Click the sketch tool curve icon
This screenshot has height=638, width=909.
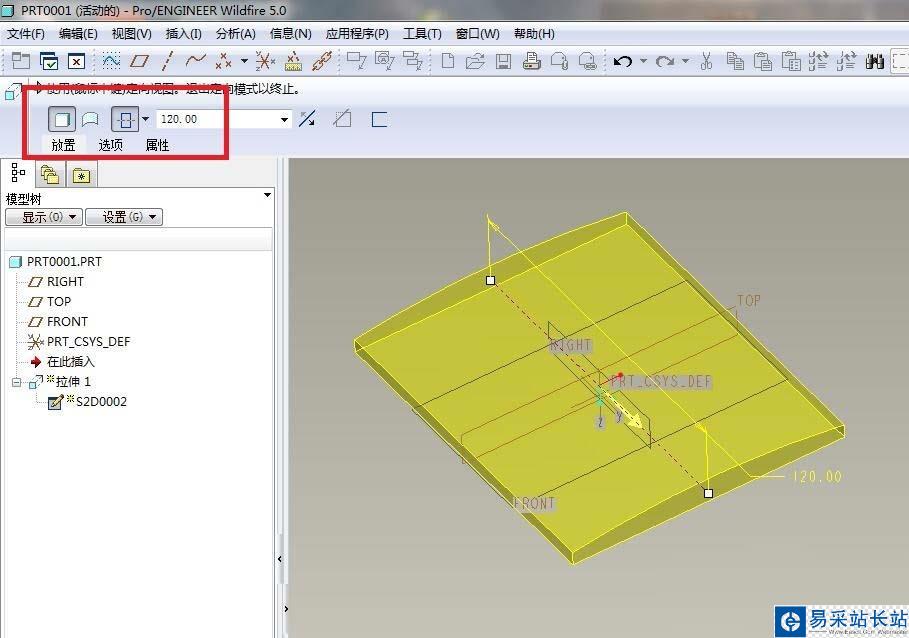click(111, 60)
